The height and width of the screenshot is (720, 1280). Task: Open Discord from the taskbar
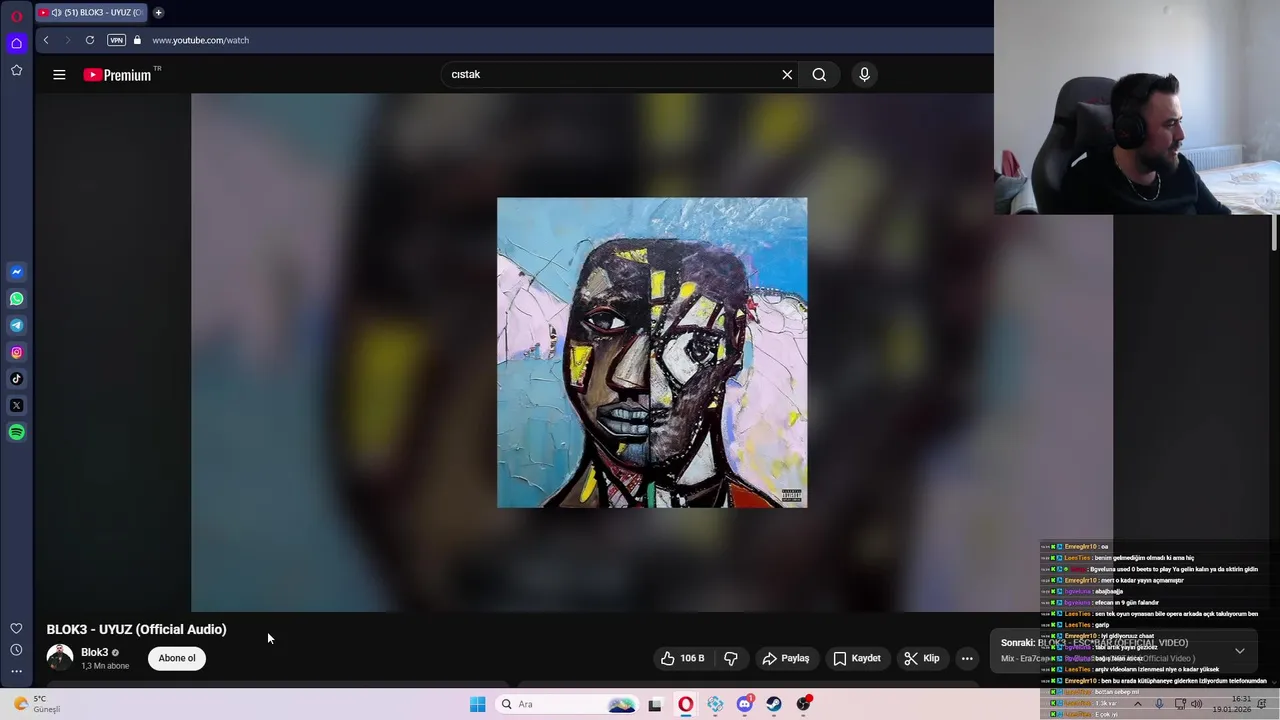coord(745,704)
